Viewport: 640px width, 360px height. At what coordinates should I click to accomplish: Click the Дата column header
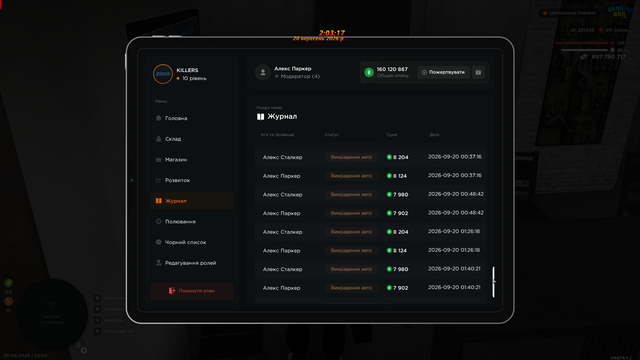434,135
